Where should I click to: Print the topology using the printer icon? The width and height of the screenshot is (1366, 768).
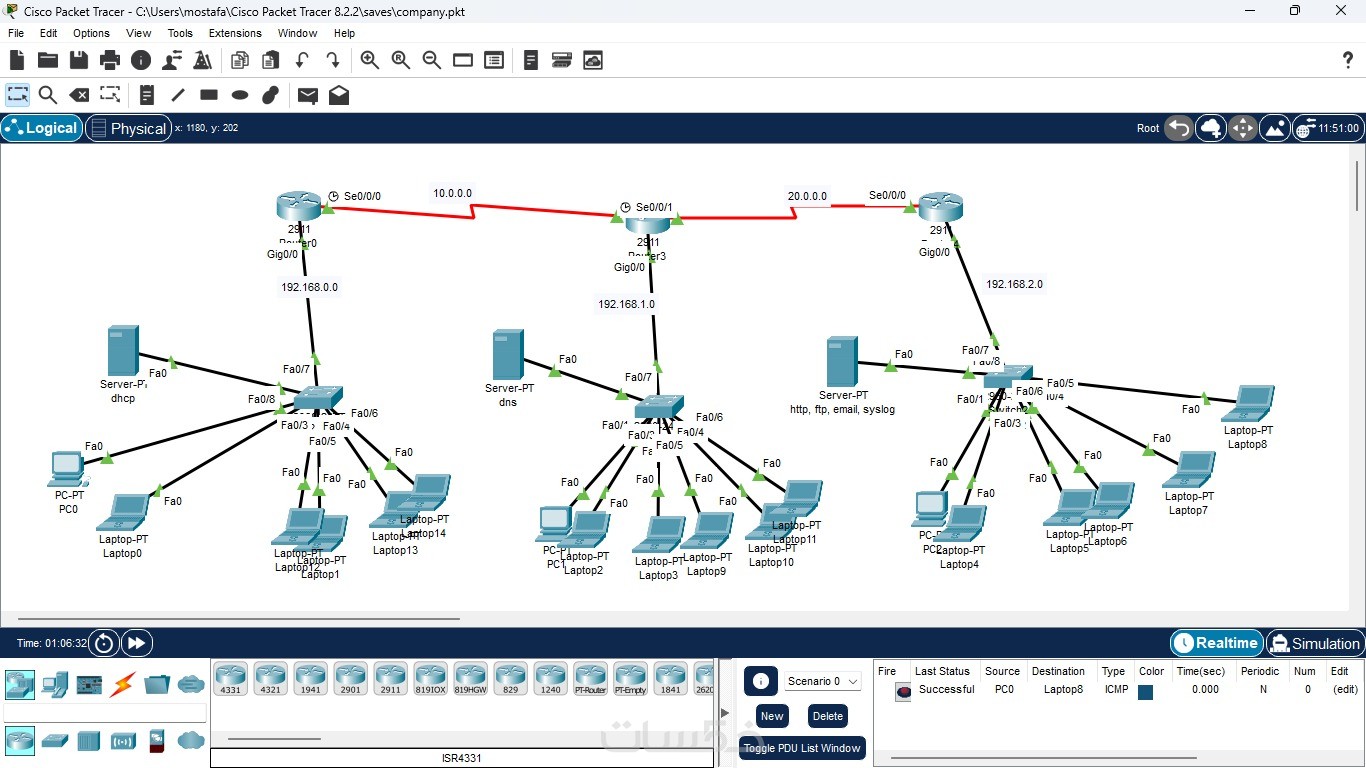(x=110, y=61)
